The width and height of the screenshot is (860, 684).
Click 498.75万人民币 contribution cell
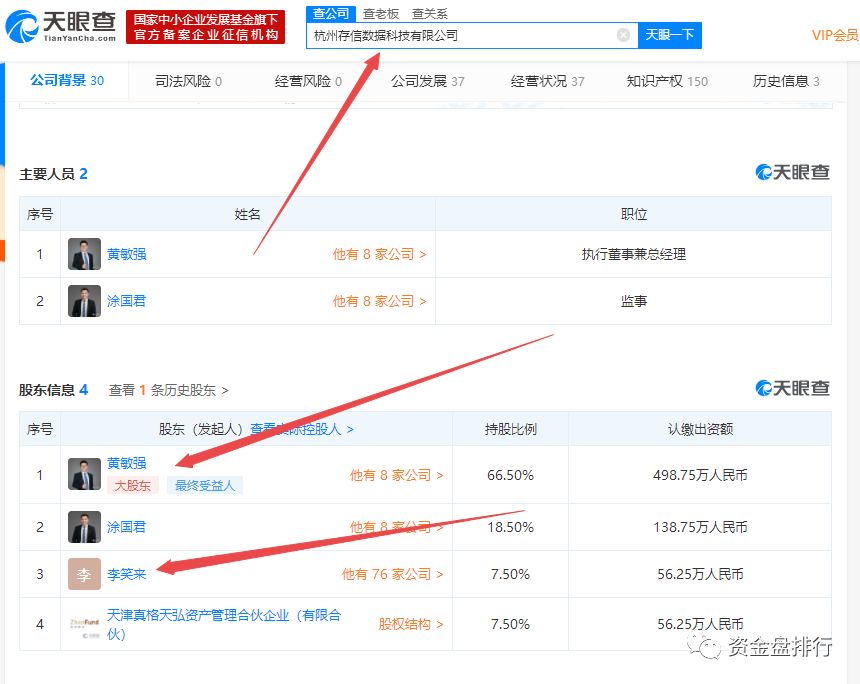click(700, 475)
